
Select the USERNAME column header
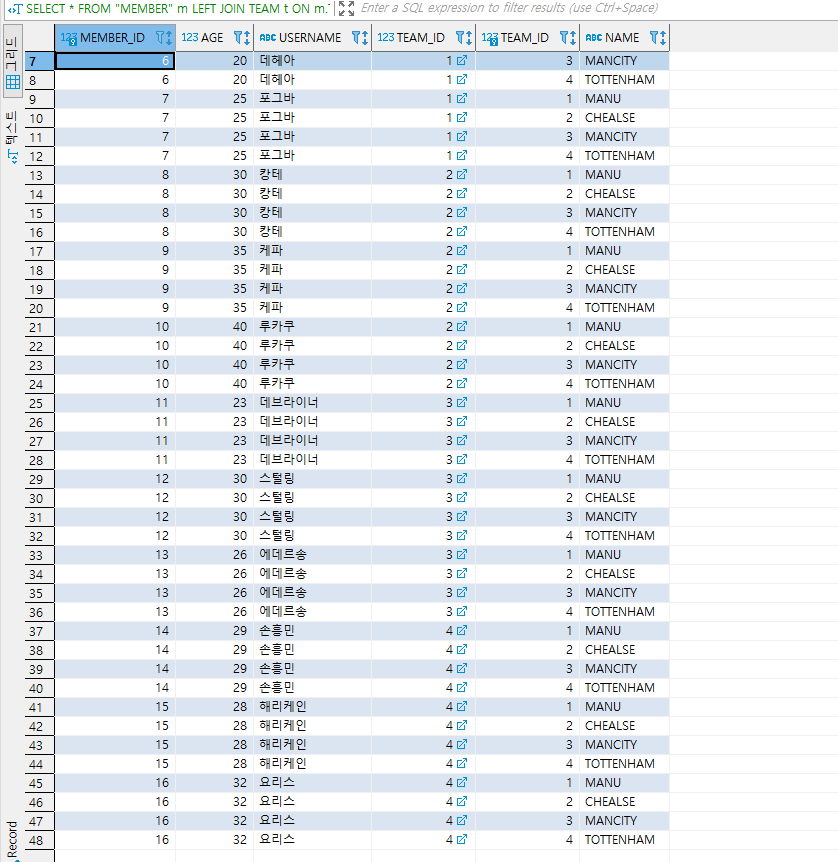pyautogui.click(x=310, y=37)
